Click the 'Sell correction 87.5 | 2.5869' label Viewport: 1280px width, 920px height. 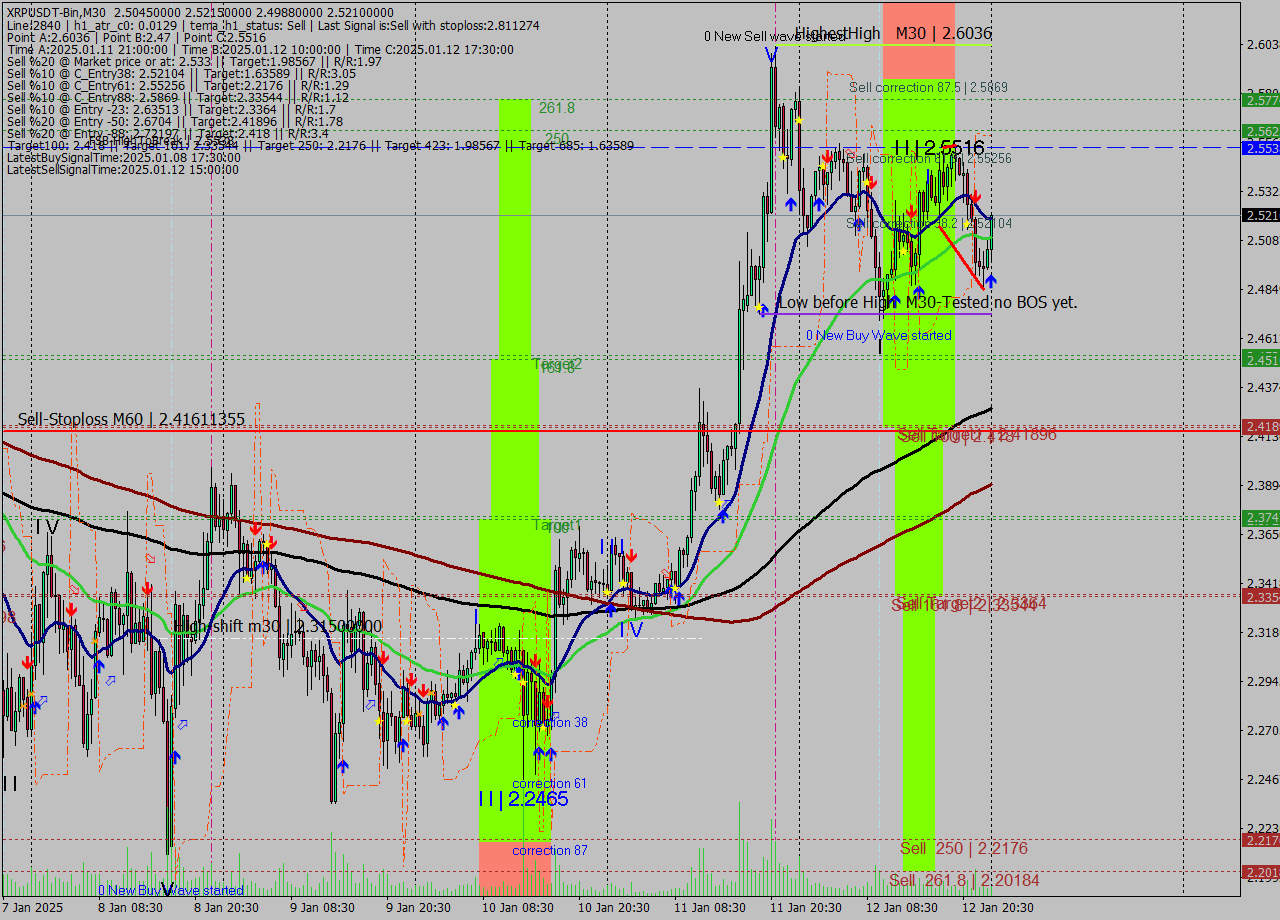(x=928, y=88)
